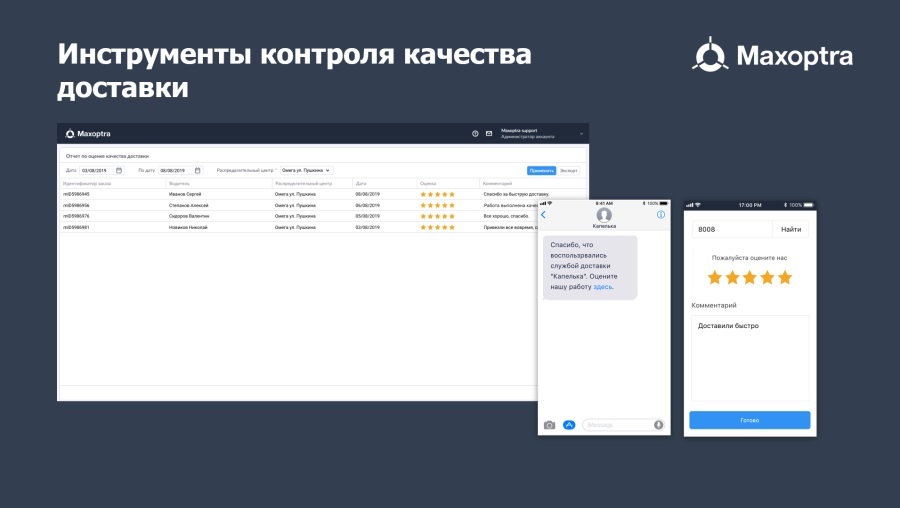Click the date cell 05/08/2019
This screenshot has width=900, height=508.
367,216
